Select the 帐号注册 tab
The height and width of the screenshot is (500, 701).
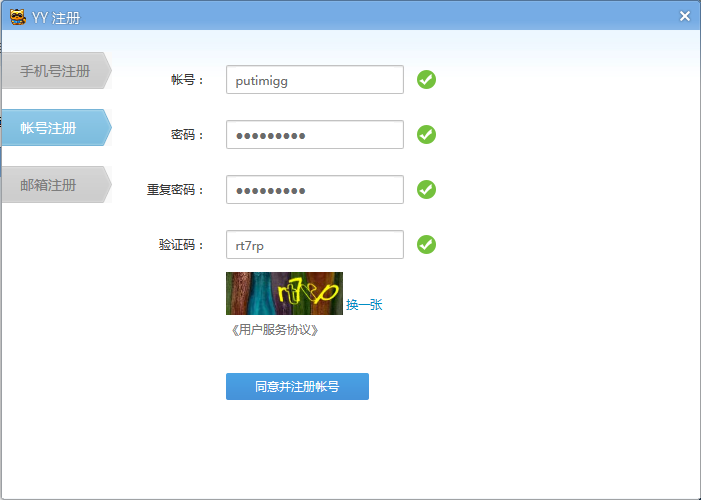click(x=56, y=127)
